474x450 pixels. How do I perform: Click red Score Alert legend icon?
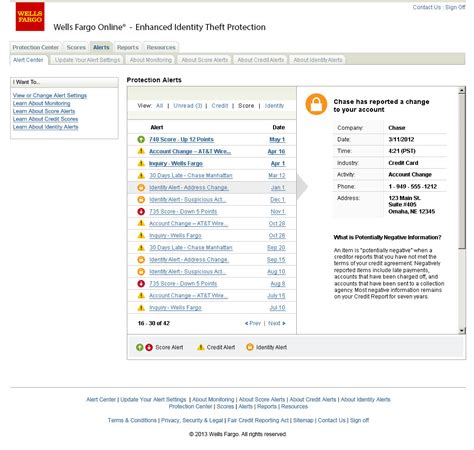point(149,347)
